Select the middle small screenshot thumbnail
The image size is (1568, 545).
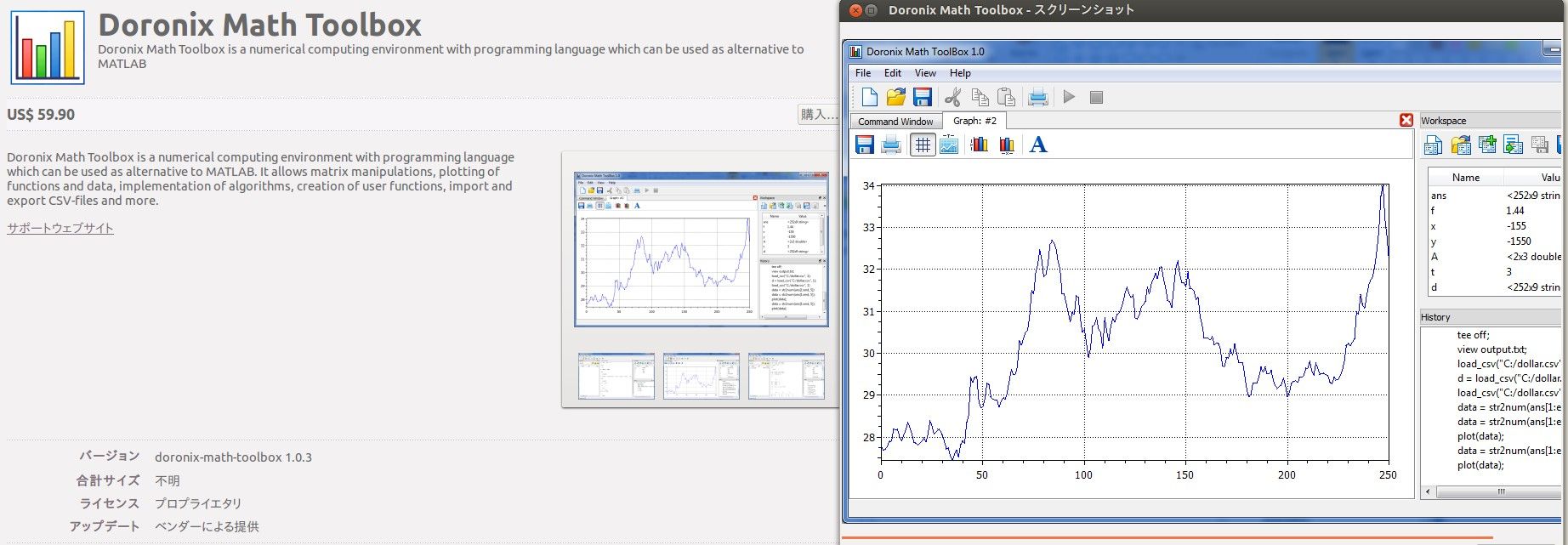[702, 376]
